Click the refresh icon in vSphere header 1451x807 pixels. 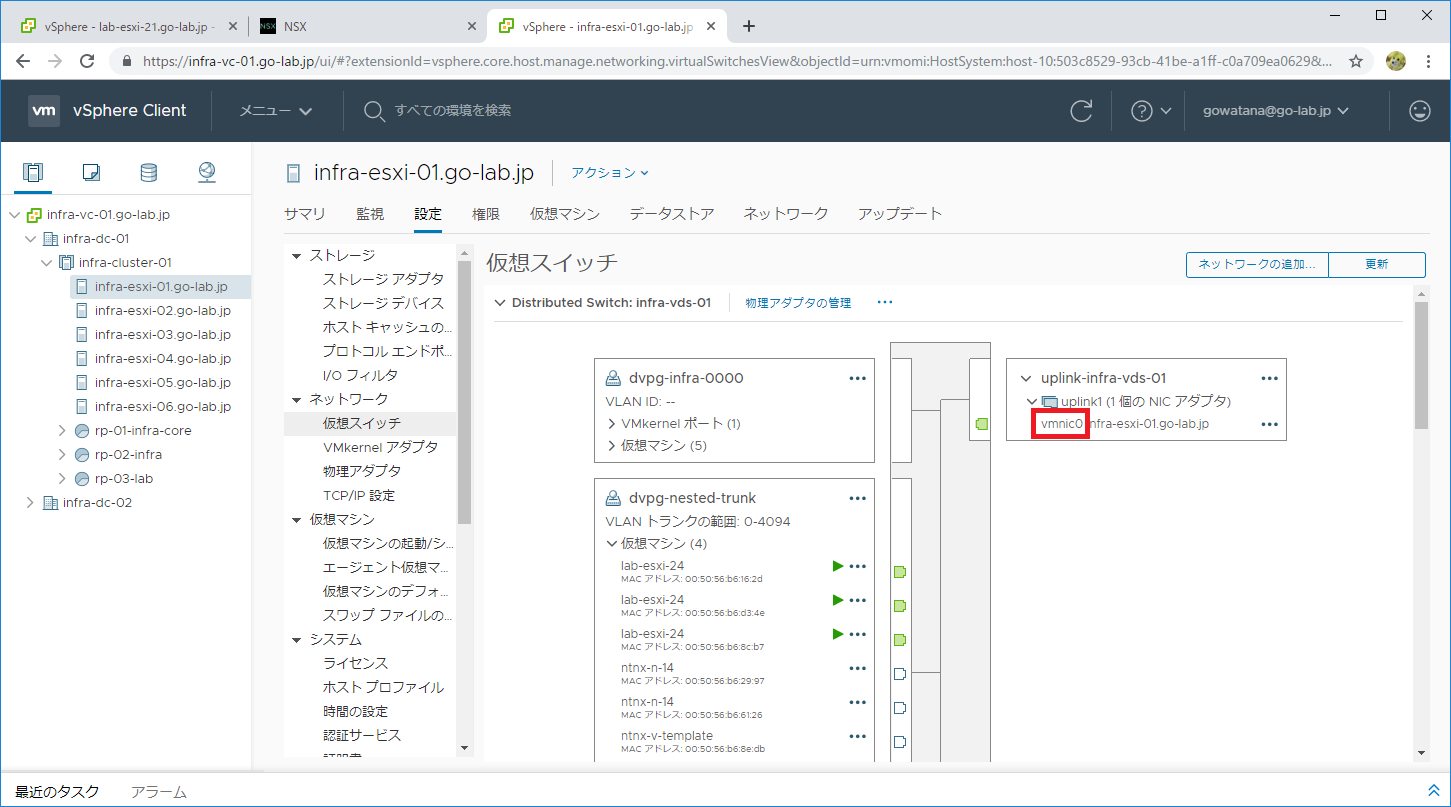pos(1081,111)
